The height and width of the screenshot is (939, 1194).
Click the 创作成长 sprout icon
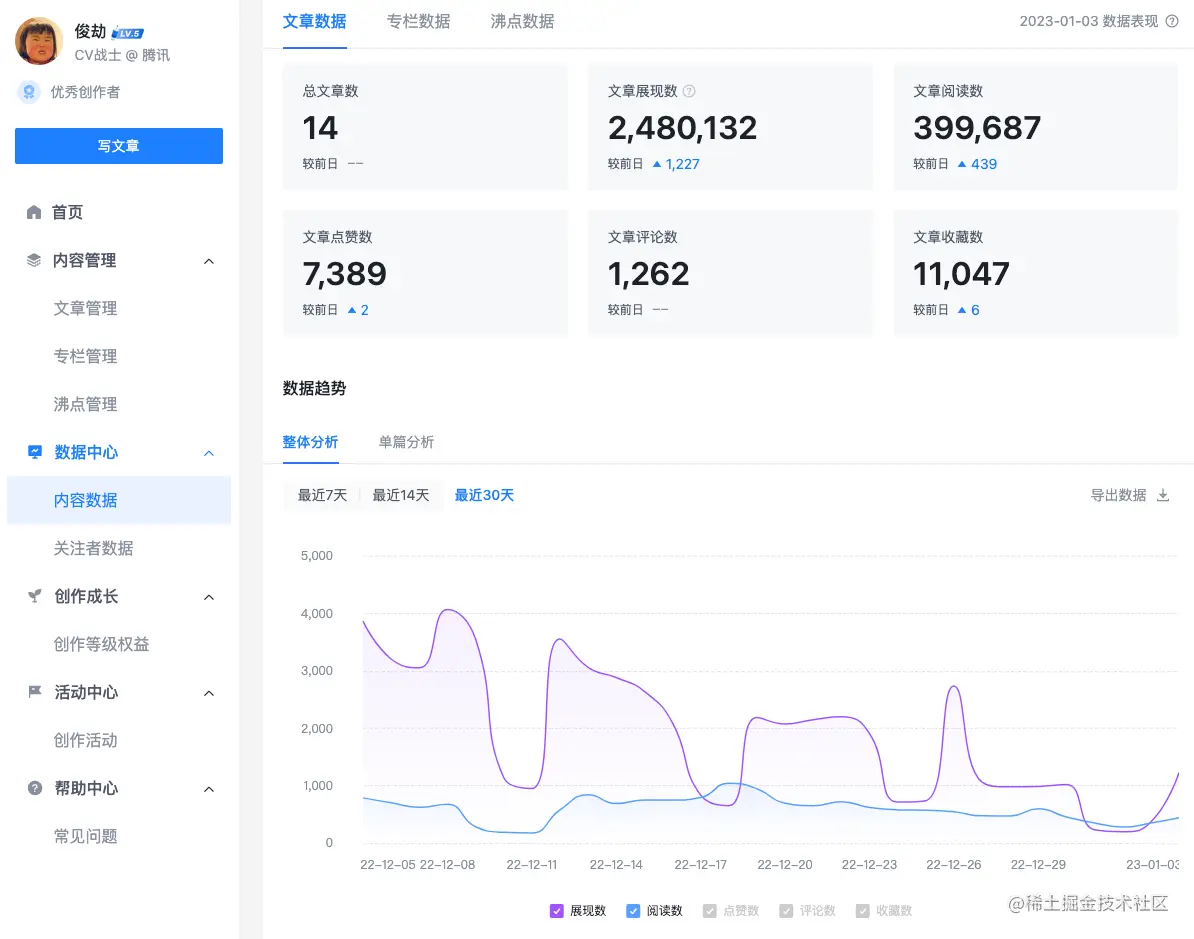pyautogui.click(x=35, y=596)
